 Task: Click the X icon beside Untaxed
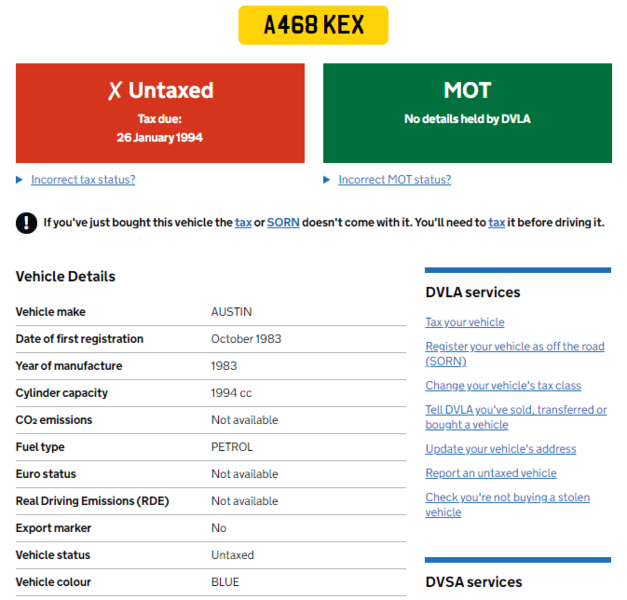[x=115, y=91]
